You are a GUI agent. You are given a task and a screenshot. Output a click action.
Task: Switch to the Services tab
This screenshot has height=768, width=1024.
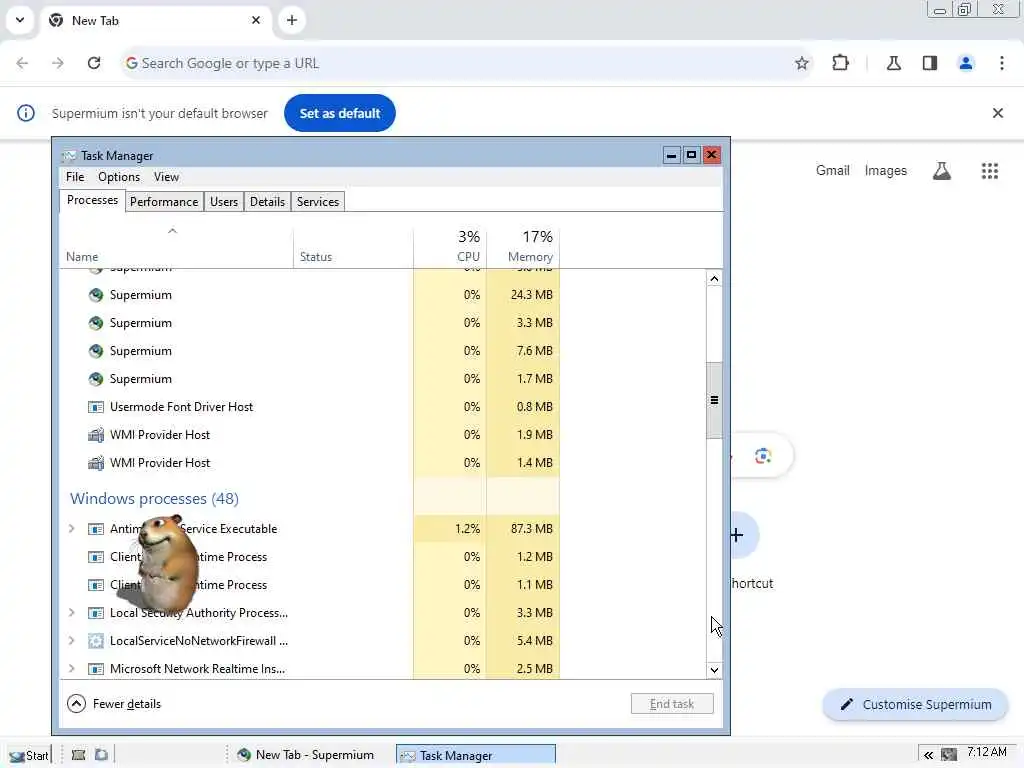[x=318, y=202]
